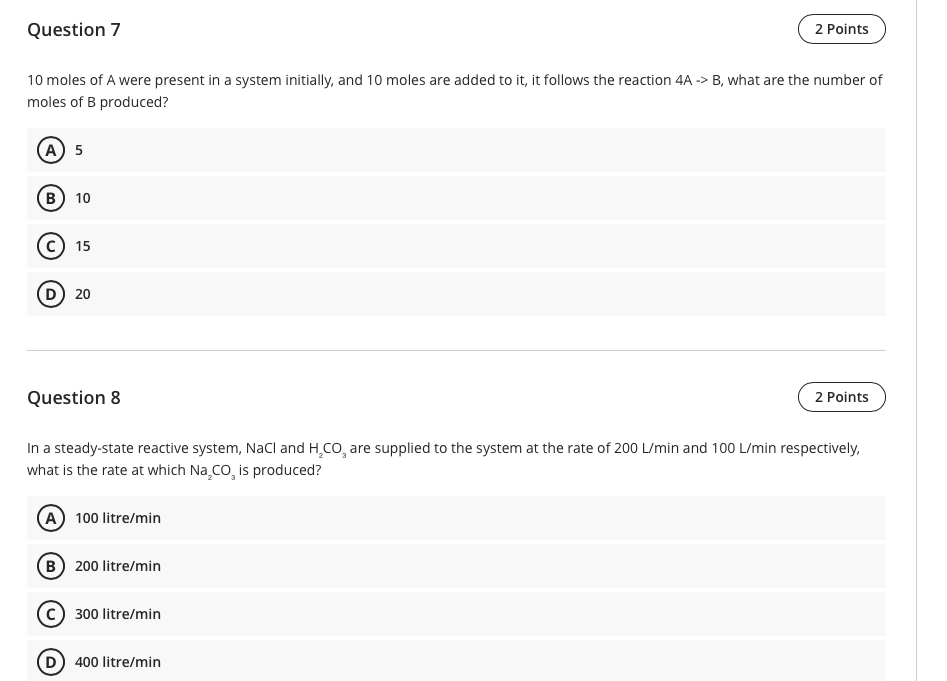Screen dimensions: 947x681
Task: Pick option D, 400 litre/min
Action: (51, 662)
